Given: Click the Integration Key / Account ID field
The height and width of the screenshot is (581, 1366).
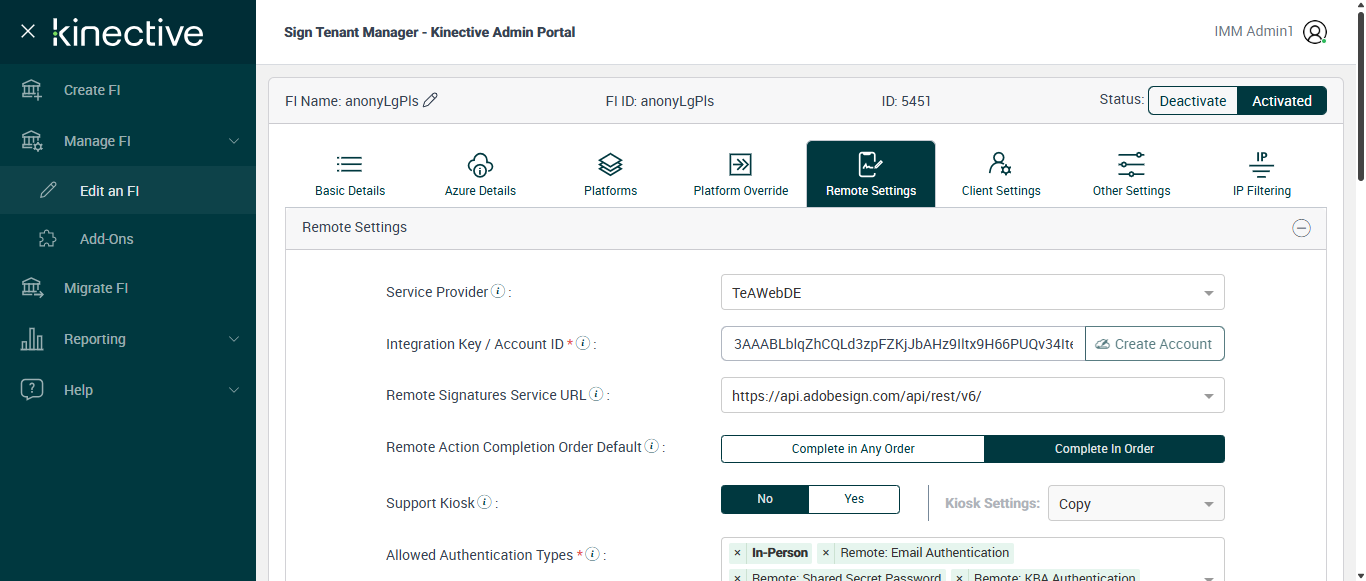Looking at the screenshot, I should click(x=902, y=344).
